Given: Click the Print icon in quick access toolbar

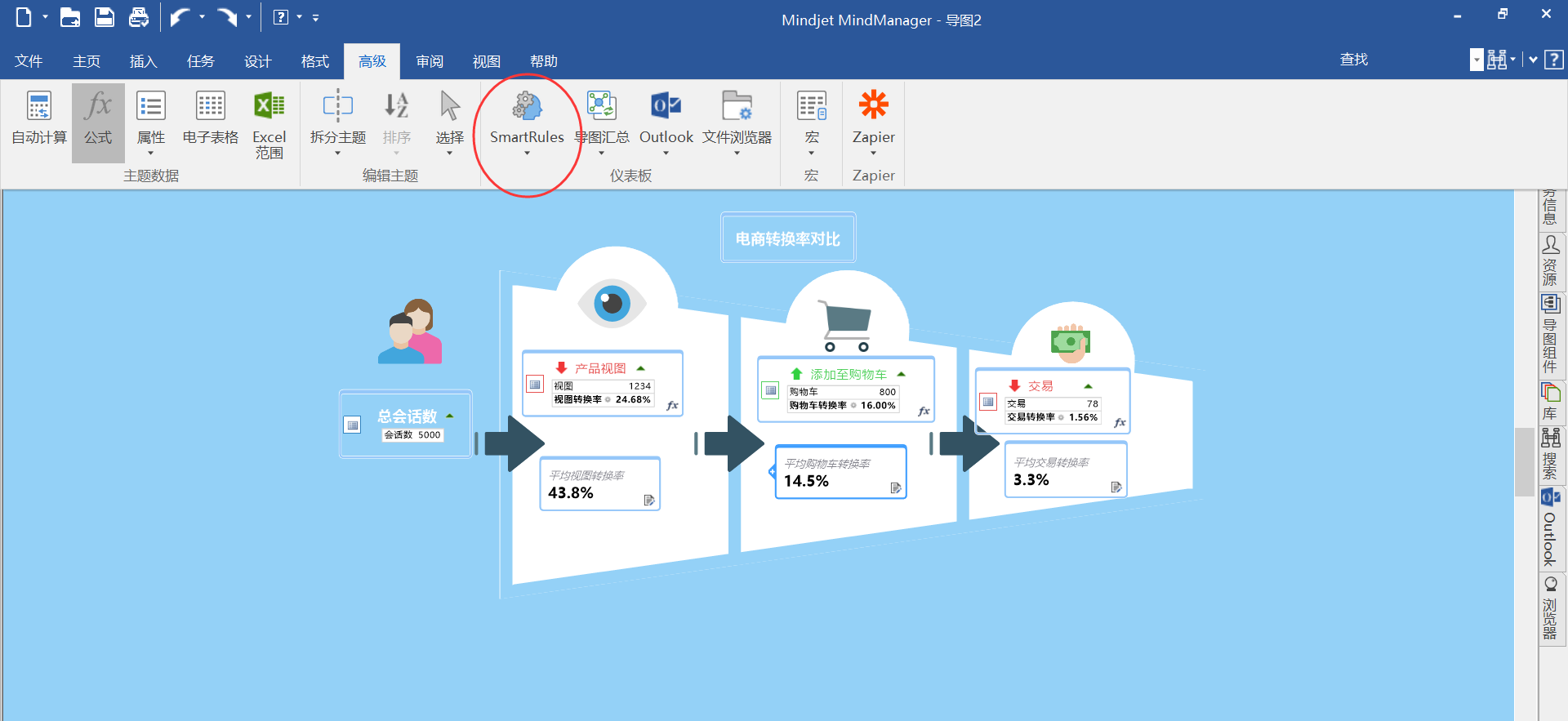Looking at the screenshot, I should click(139, 17).
